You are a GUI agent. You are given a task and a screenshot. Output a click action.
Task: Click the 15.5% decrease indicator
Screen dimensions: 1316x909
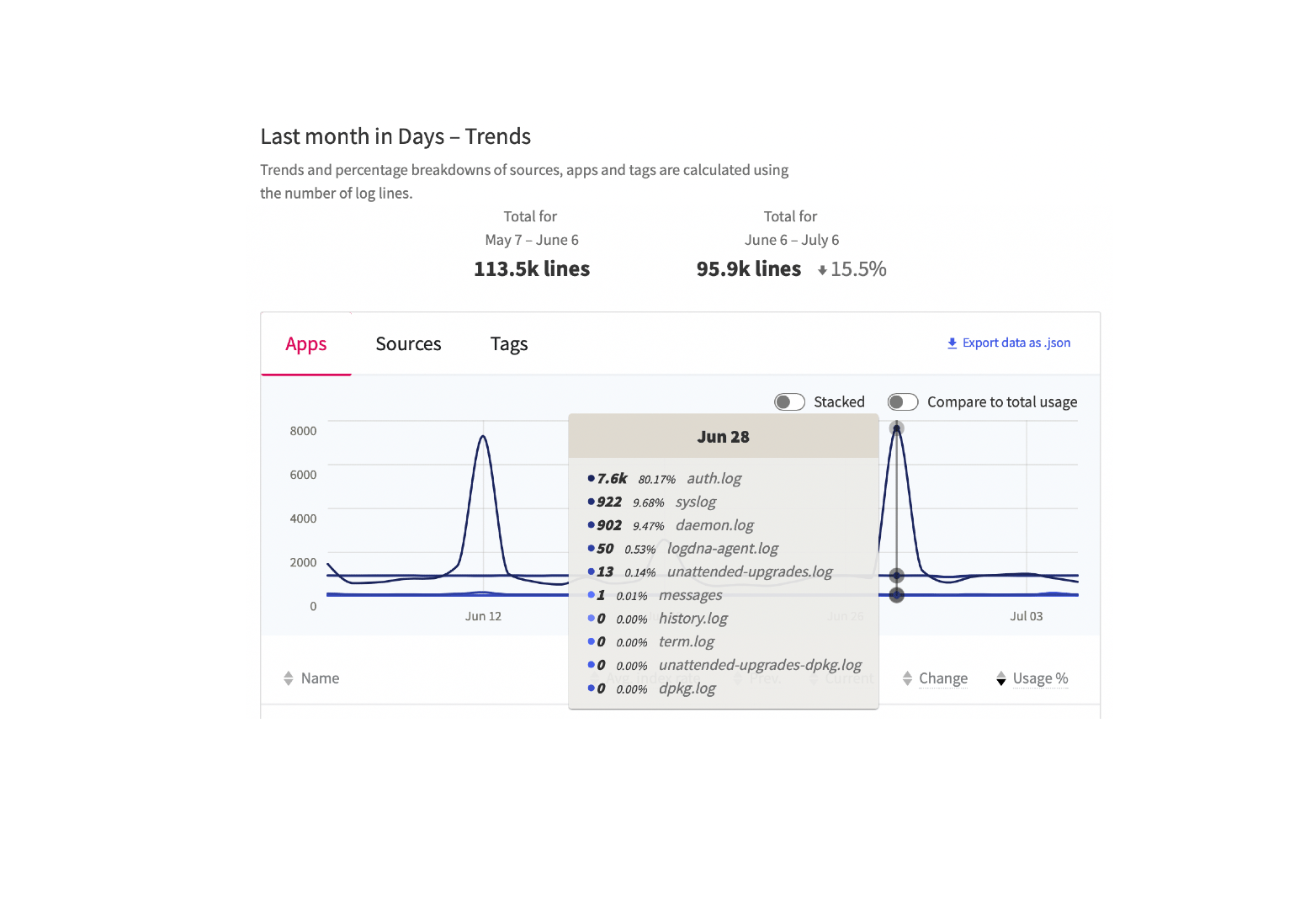(852, 269)
